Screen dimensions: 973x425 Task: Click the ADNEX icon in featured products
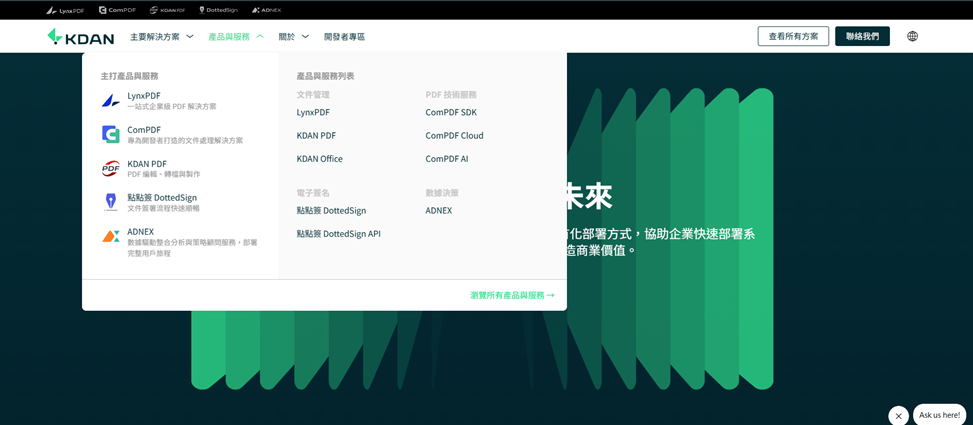[x=110, y=236]
